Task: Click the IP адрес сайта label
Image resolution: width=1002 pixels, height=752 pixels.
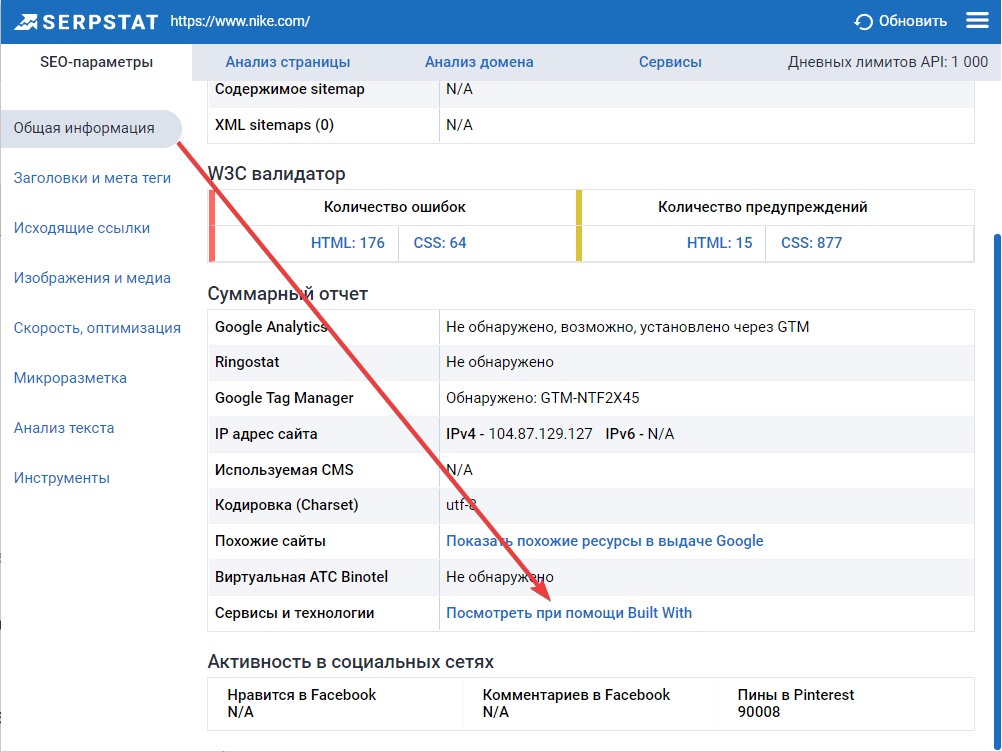Action: (x=266, y=434)
